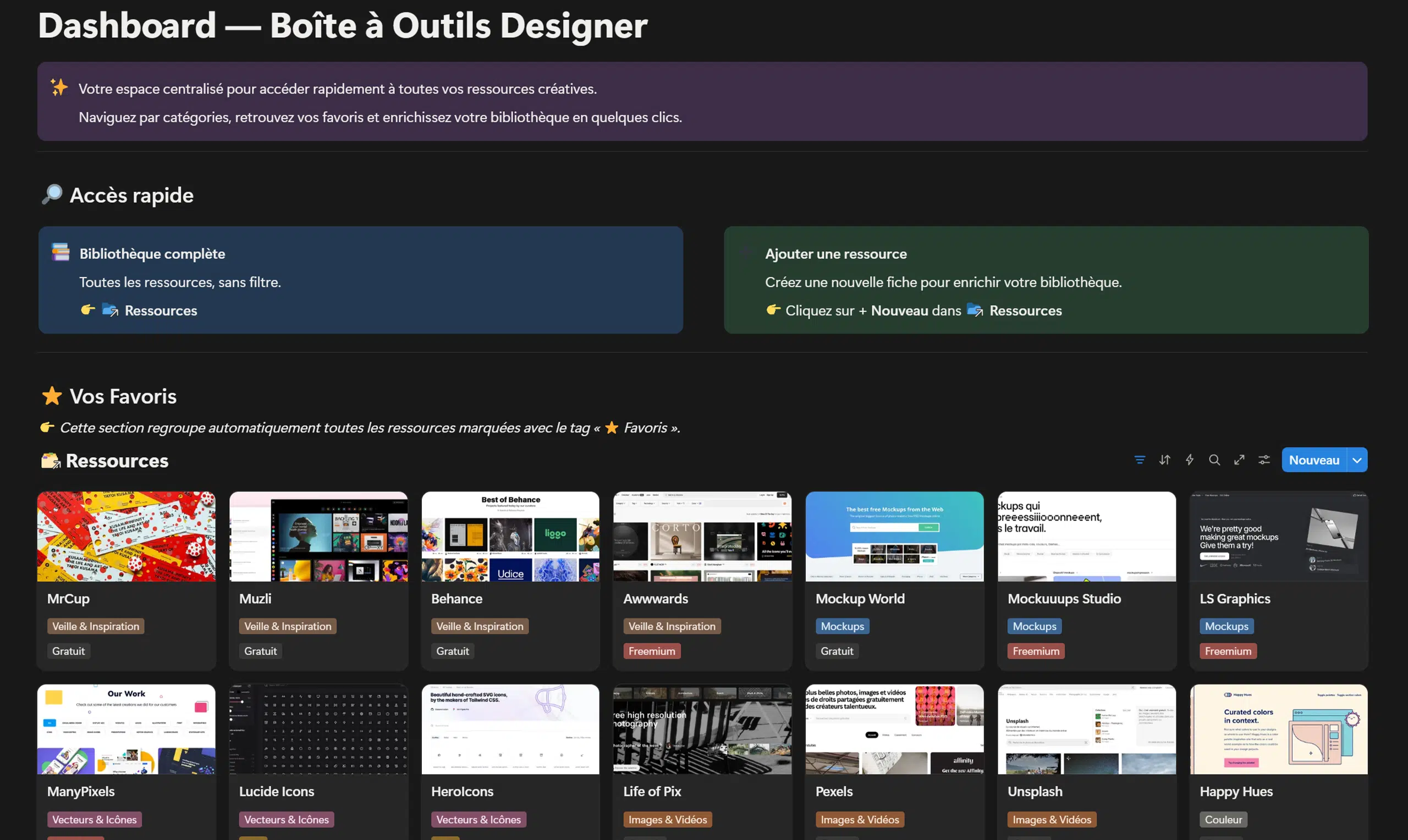Open automations with the lightning bolt icon
This screenshot has height=840, width=1408.
pyautogui.click(x=1190, y=460)
